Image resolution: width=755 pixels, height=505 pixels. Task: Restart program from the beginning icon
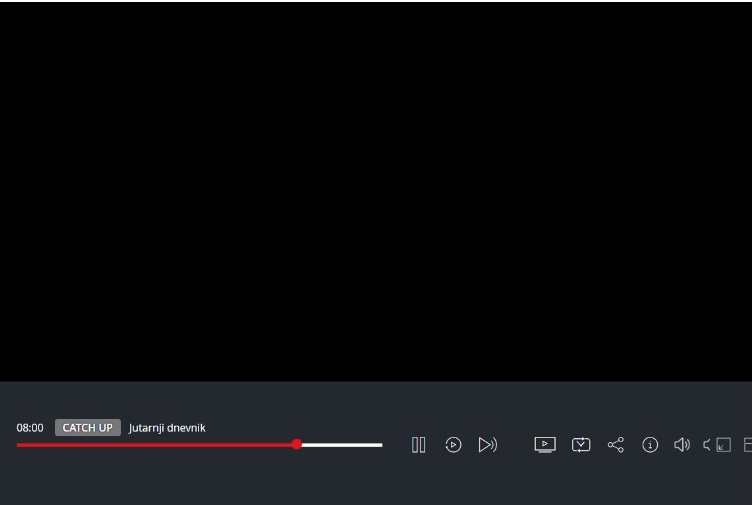click(453, 445)
